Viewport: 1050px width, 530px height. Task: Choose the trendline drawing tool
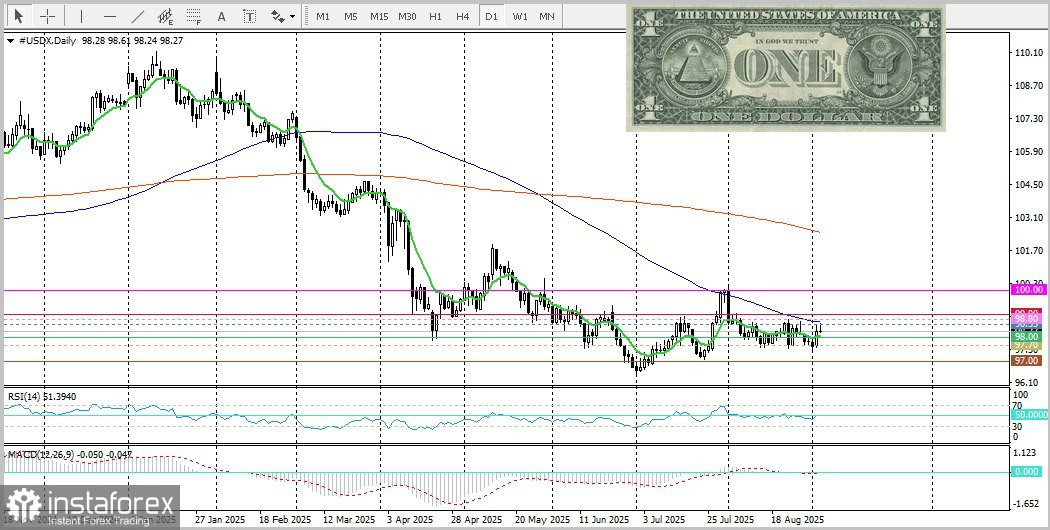137,15
